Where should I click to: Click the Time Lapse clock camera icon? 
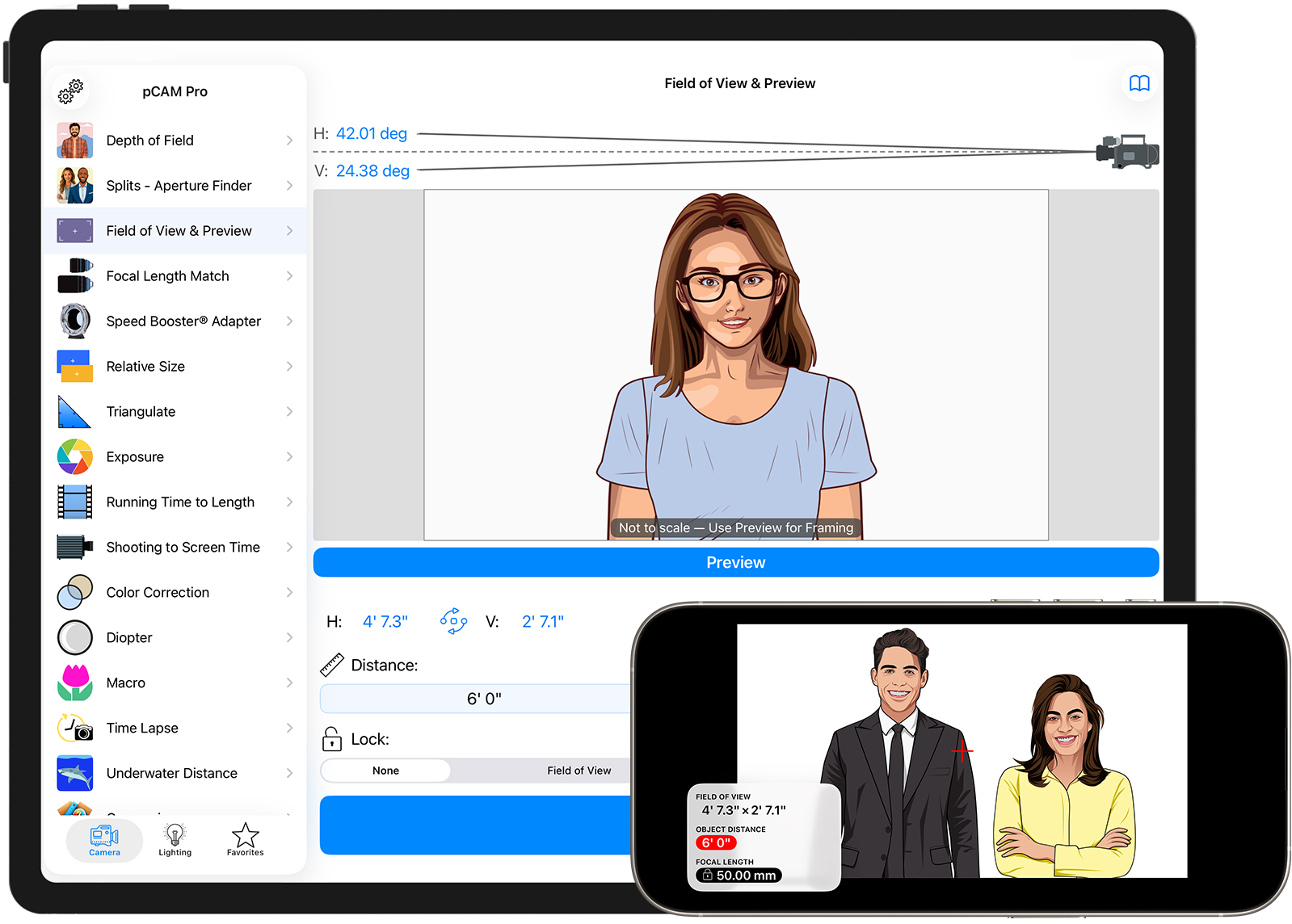[x=75, y=729]
